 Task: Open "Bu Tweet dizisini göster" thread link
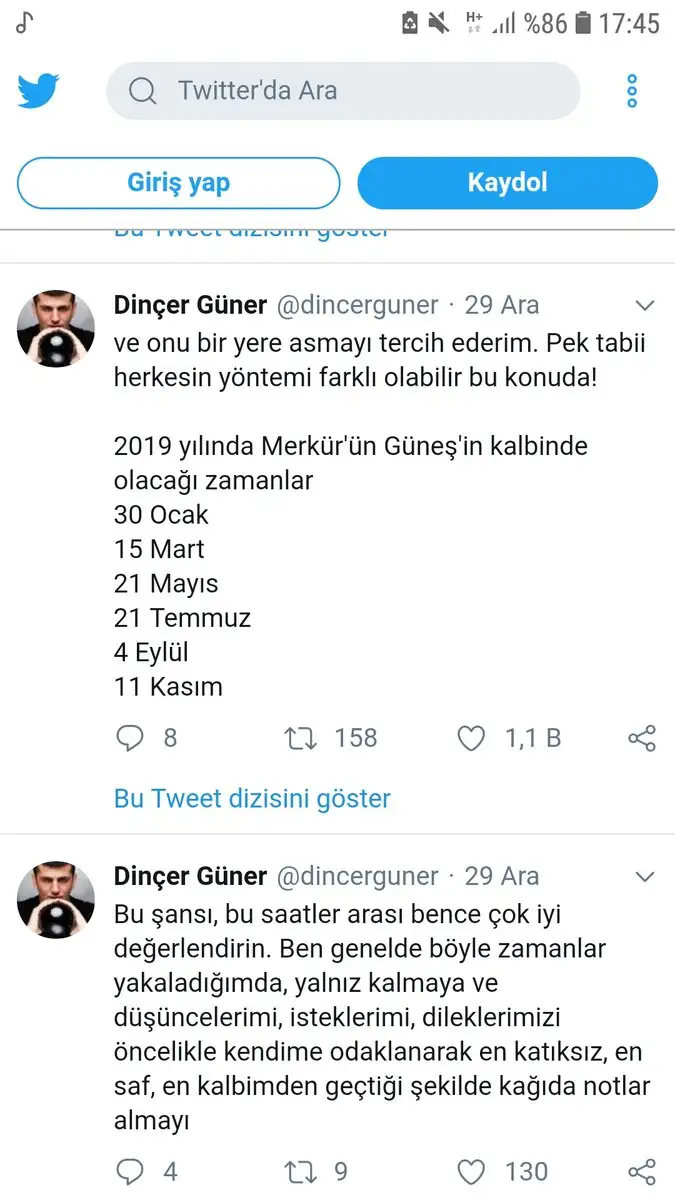252,799
